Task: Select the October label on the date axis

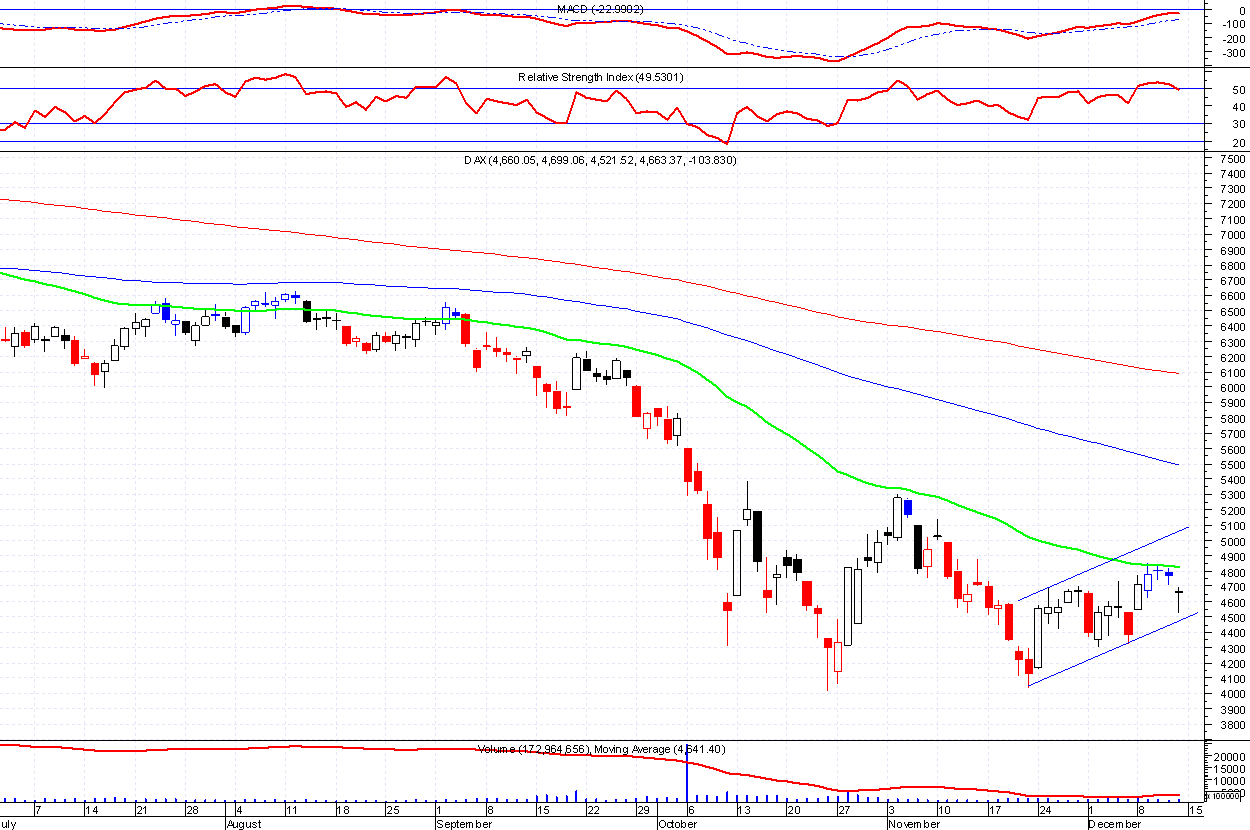Action: pyautogui.click(x=677, y=824)
